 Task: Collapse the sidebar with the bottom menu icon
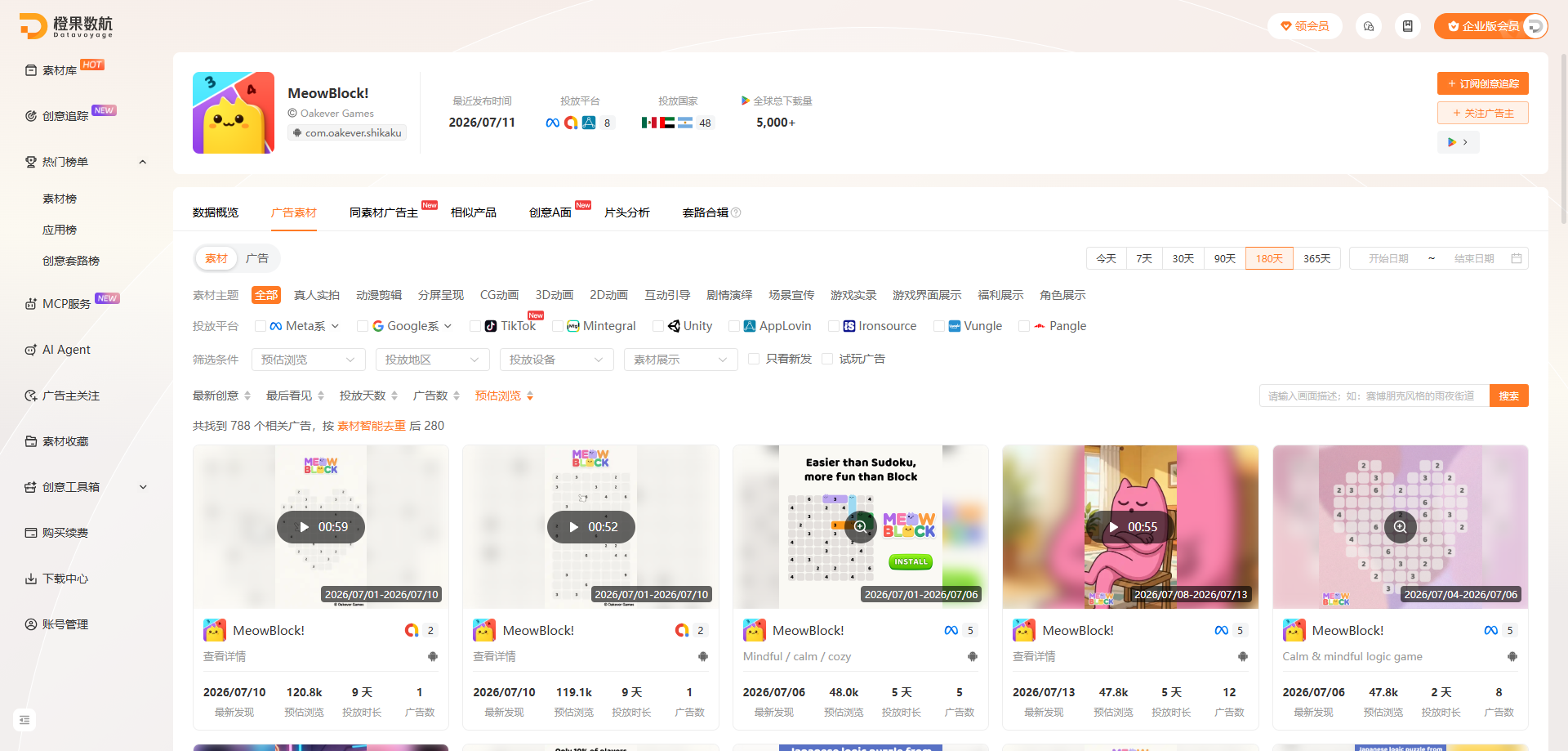pos(24,720)
